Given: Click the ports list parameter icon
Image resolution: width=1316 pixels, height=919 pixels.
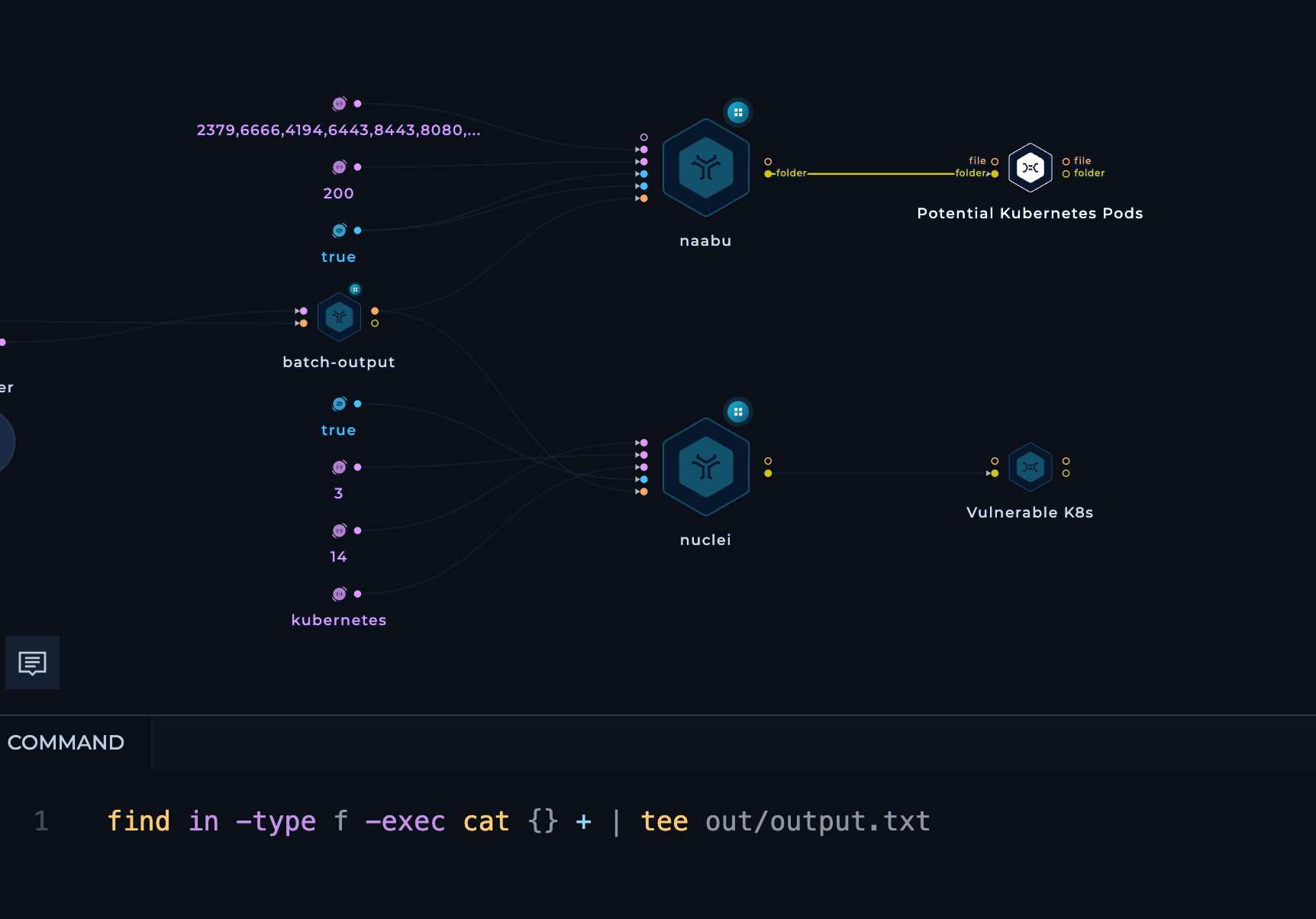Looking at the screenshot, I should (340, 104).
